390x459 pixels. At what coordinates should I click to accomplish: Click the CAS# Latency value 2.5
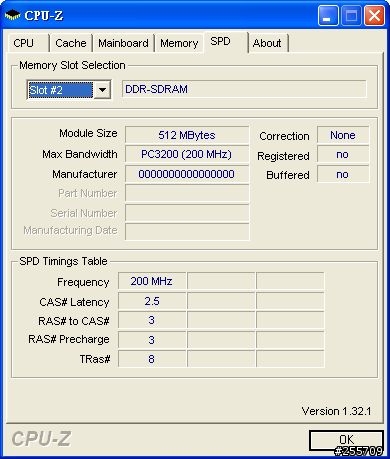point(152,301)
